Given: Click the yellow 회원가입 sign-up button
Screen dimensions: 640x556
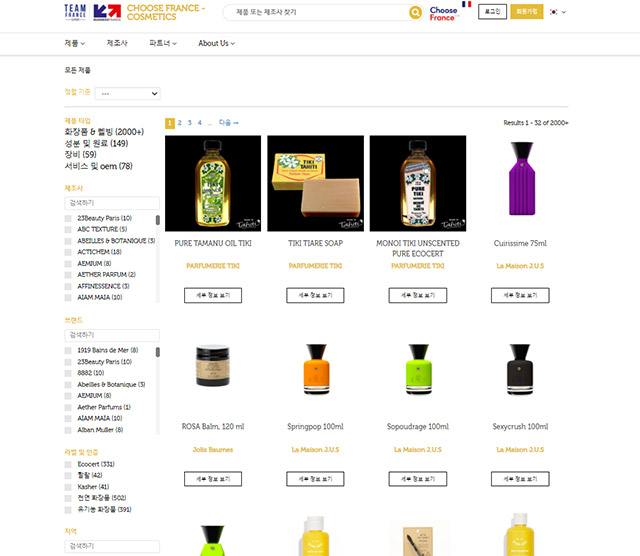Looking at the screenshot, I should point(527,11).
